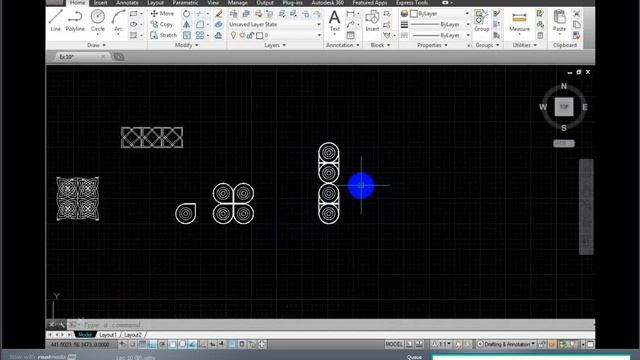Click the N compass direction on ViewCube
The width and height of the screenshot is (640, 360).
564,86
